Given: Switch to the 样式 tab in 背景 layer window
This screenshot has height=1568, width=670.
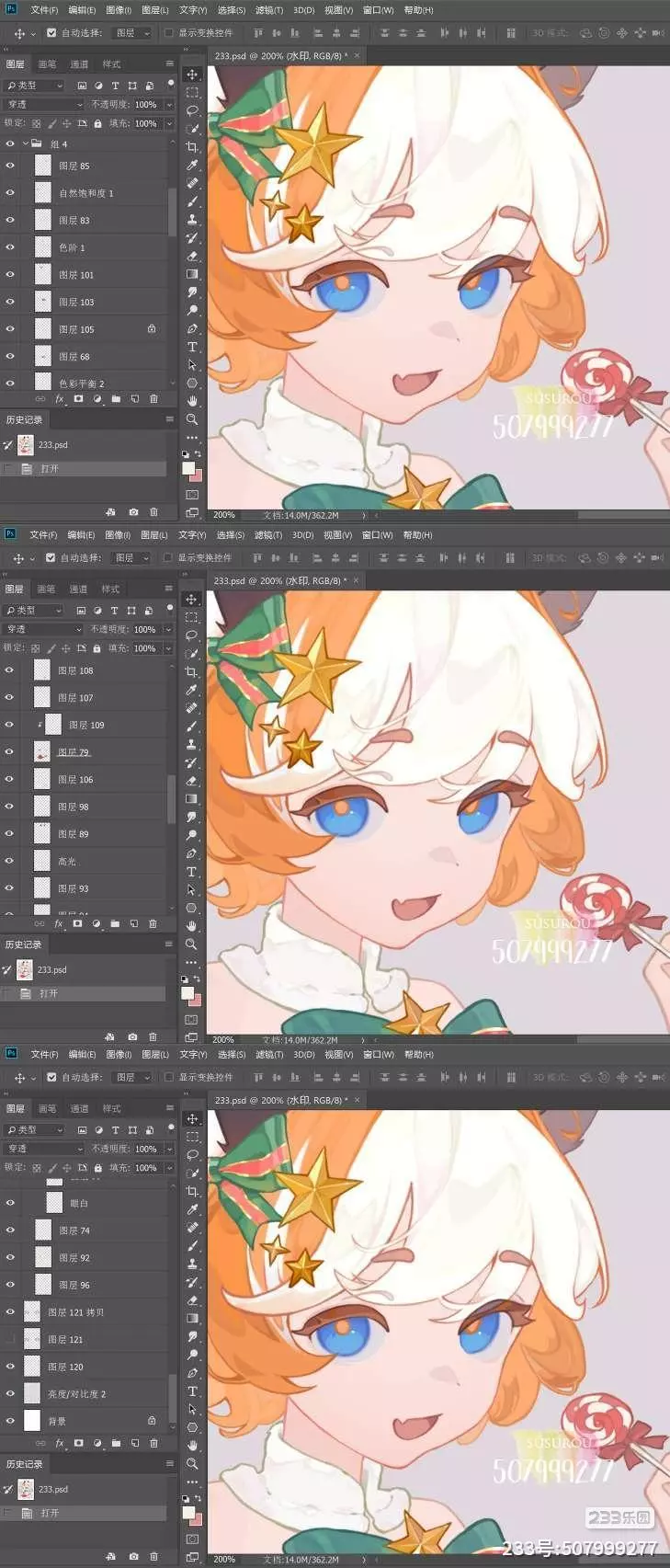Looking at the screenshot, I should tap(111, 1109).
